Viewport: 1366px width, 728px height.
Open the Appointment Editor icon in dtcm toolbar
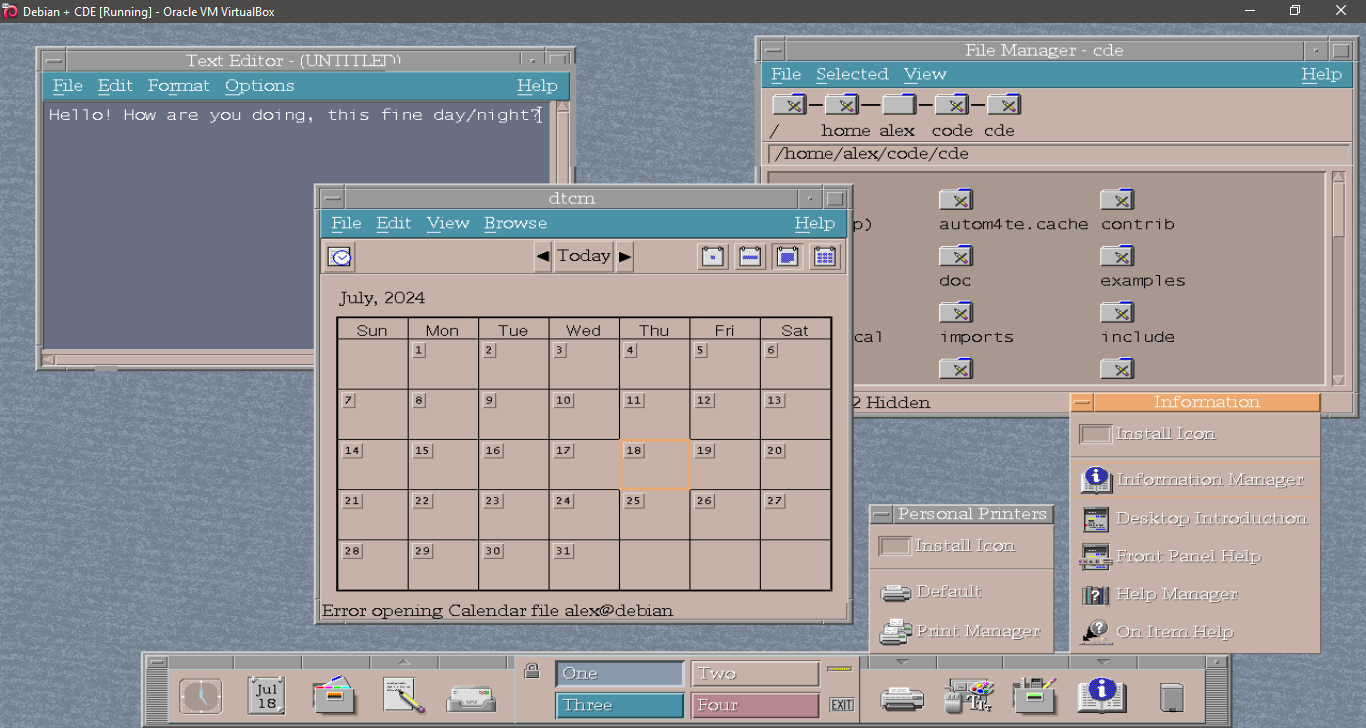coord(340,257)
